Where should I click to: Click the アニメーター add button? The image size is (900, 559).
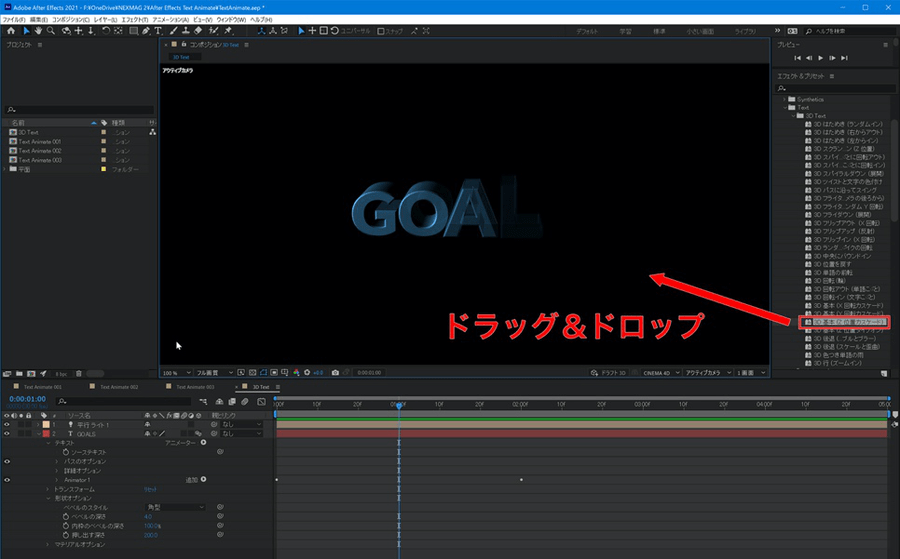click(203, 442)
